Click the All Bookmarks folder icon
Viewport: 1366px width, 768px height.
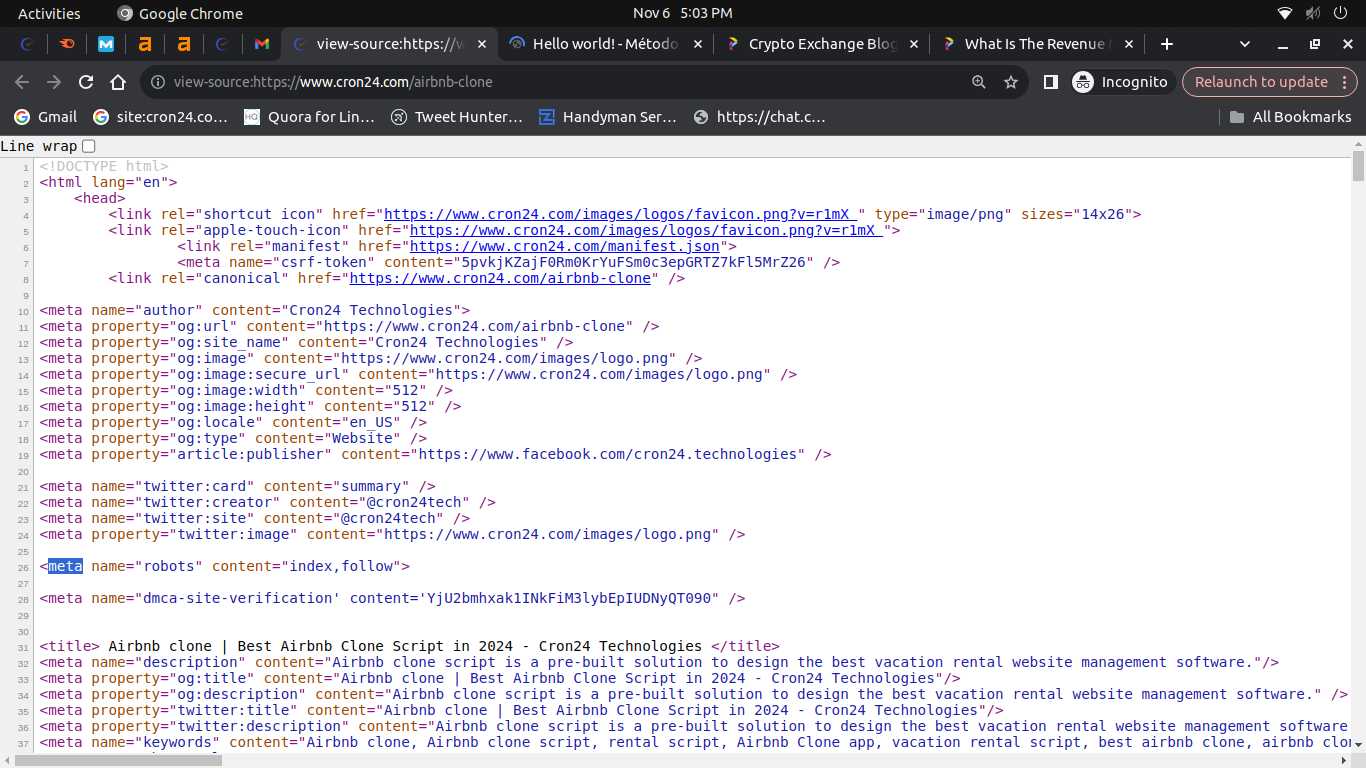tap(1237, 117)
